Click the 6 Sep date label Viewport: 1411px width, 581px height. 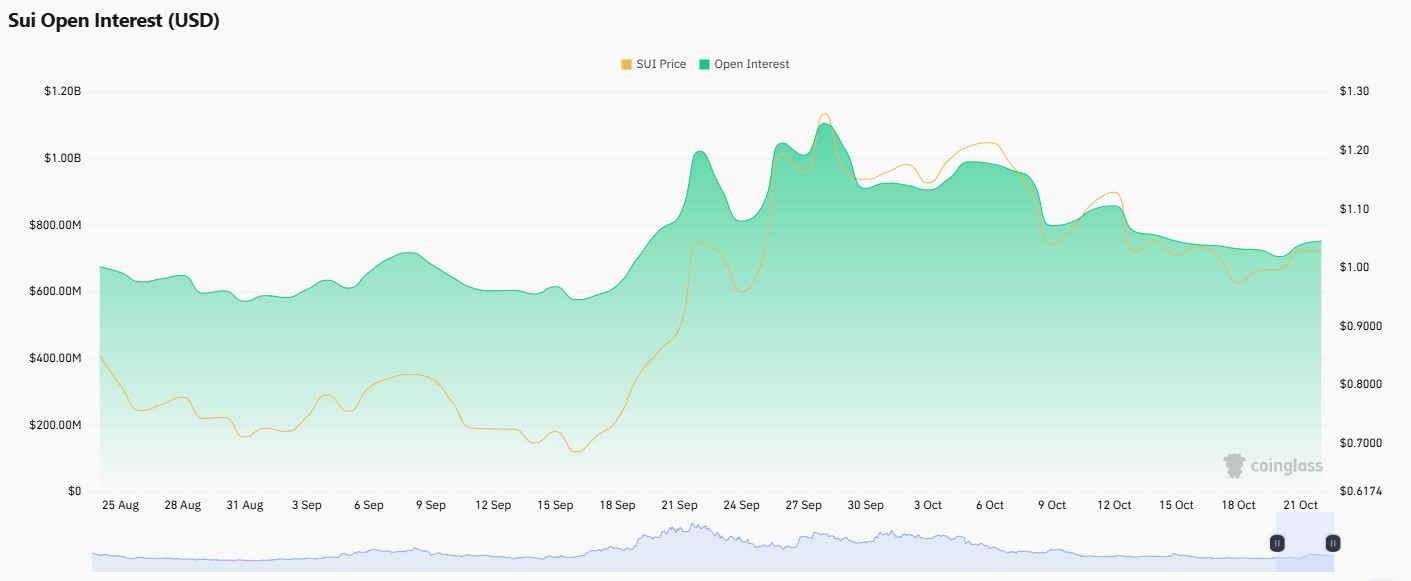point(368,505)
